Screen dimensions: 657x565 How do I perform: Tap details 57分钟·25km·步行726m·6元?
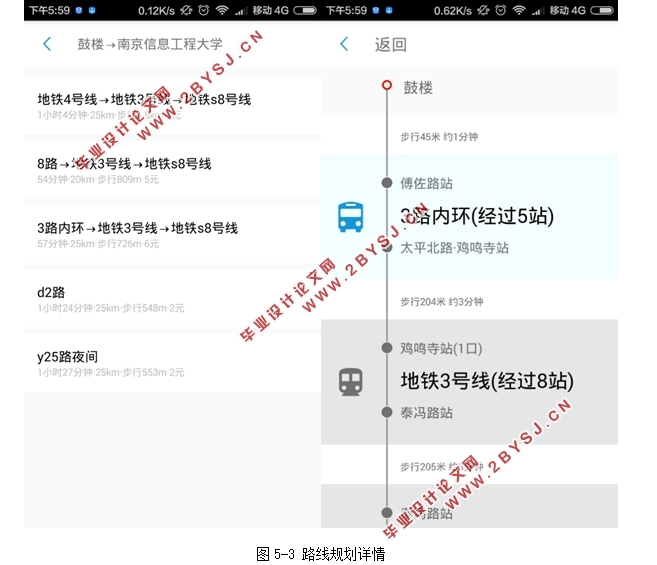click(98, 244)
